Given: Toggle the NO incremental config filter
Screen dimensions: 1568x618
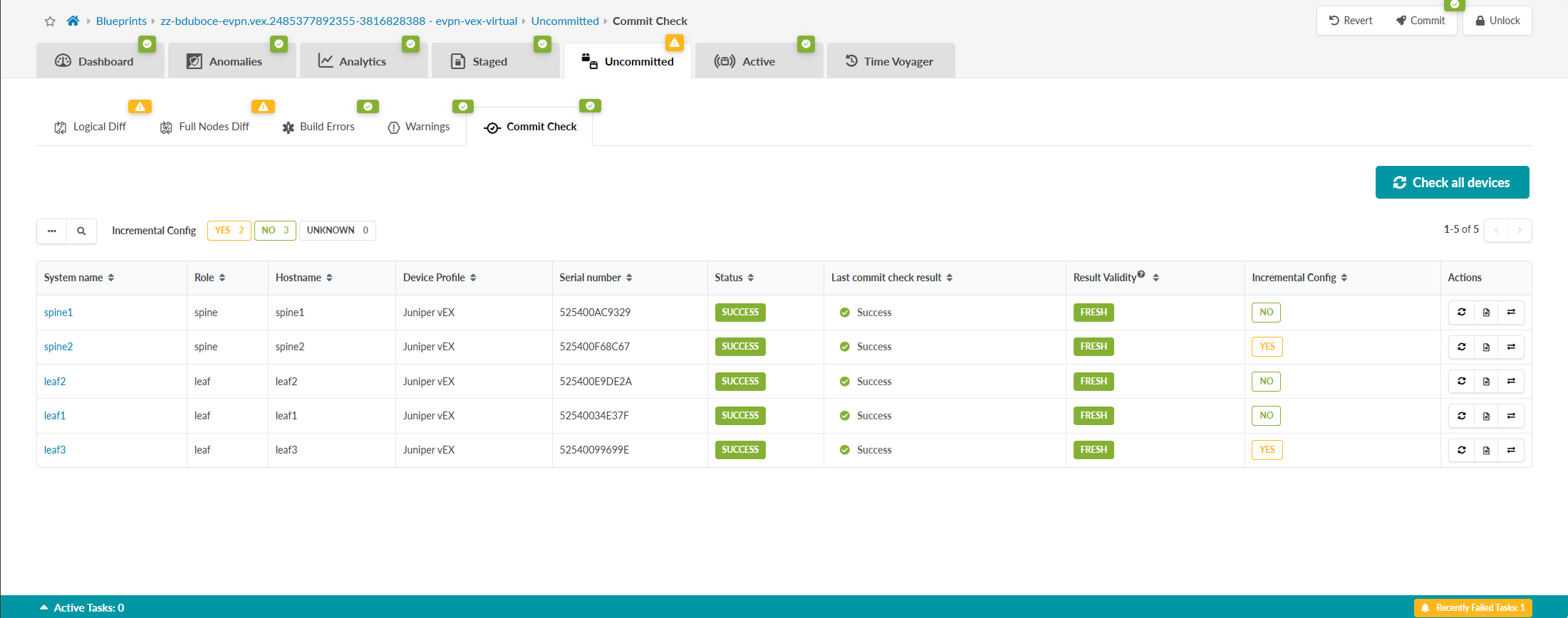Looking at the screenshot, I should (x=275, y=231).
